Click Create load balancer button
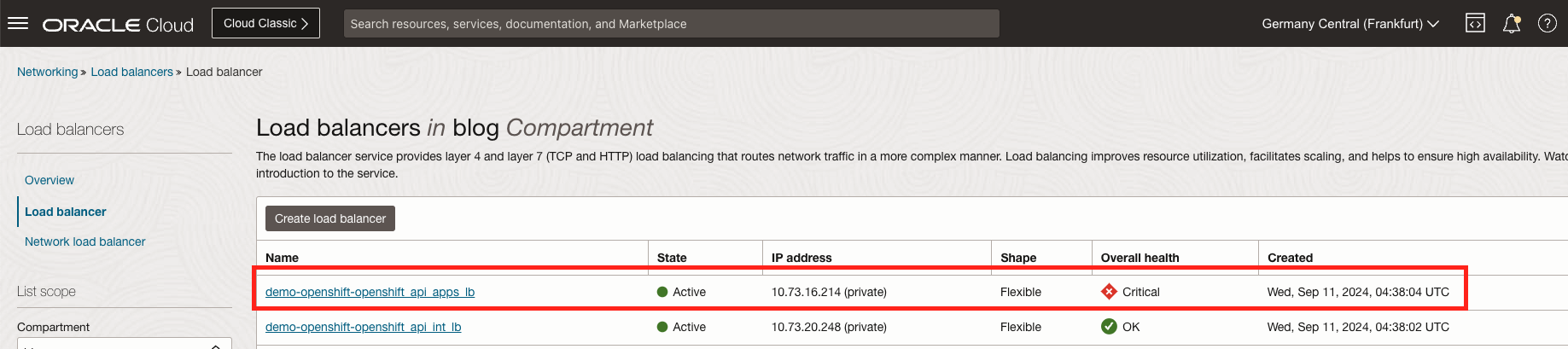Viewport: 1568px width, 349px height. (330, 218)
